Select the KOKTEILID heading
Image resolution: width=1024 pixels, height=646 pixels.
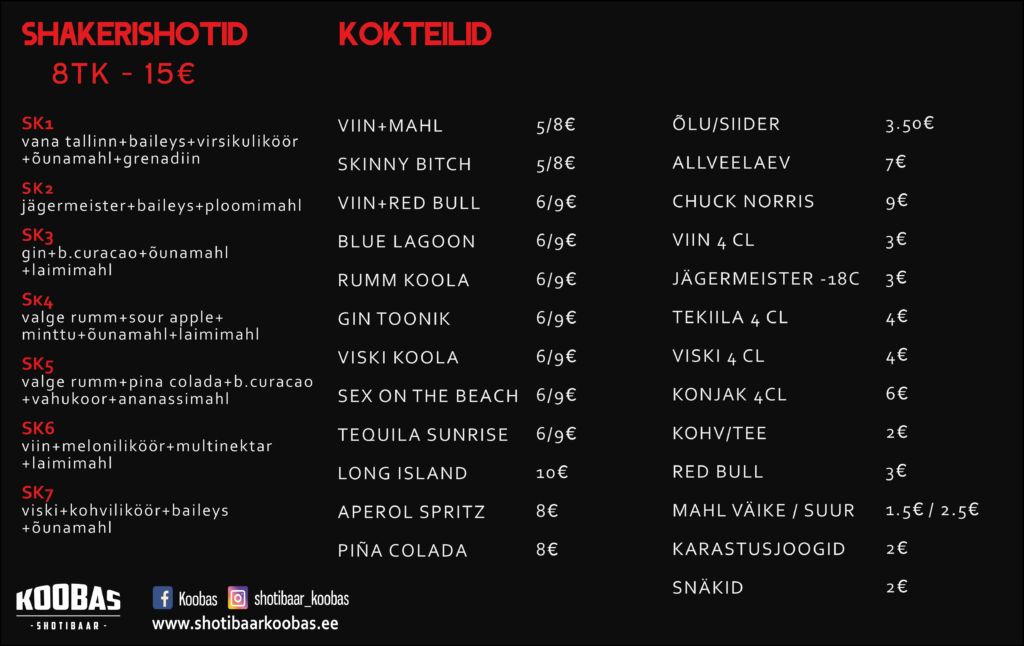click(x=415, y=35)
